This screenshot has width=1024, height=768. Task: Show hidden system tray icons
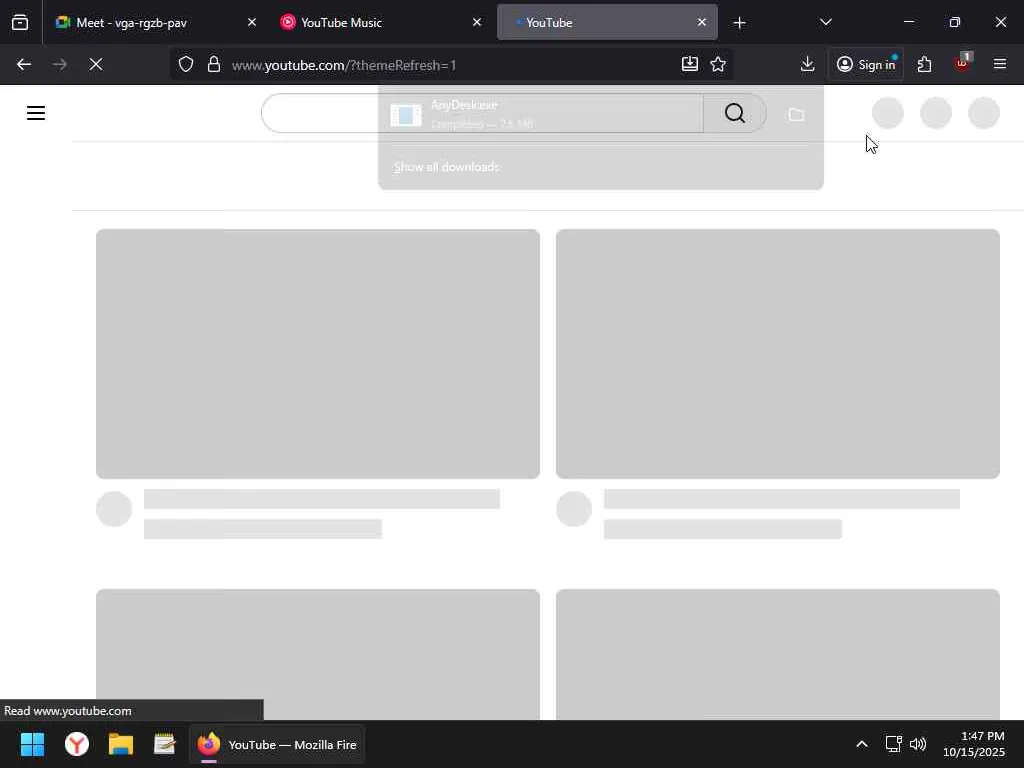[x=862, y=744]
